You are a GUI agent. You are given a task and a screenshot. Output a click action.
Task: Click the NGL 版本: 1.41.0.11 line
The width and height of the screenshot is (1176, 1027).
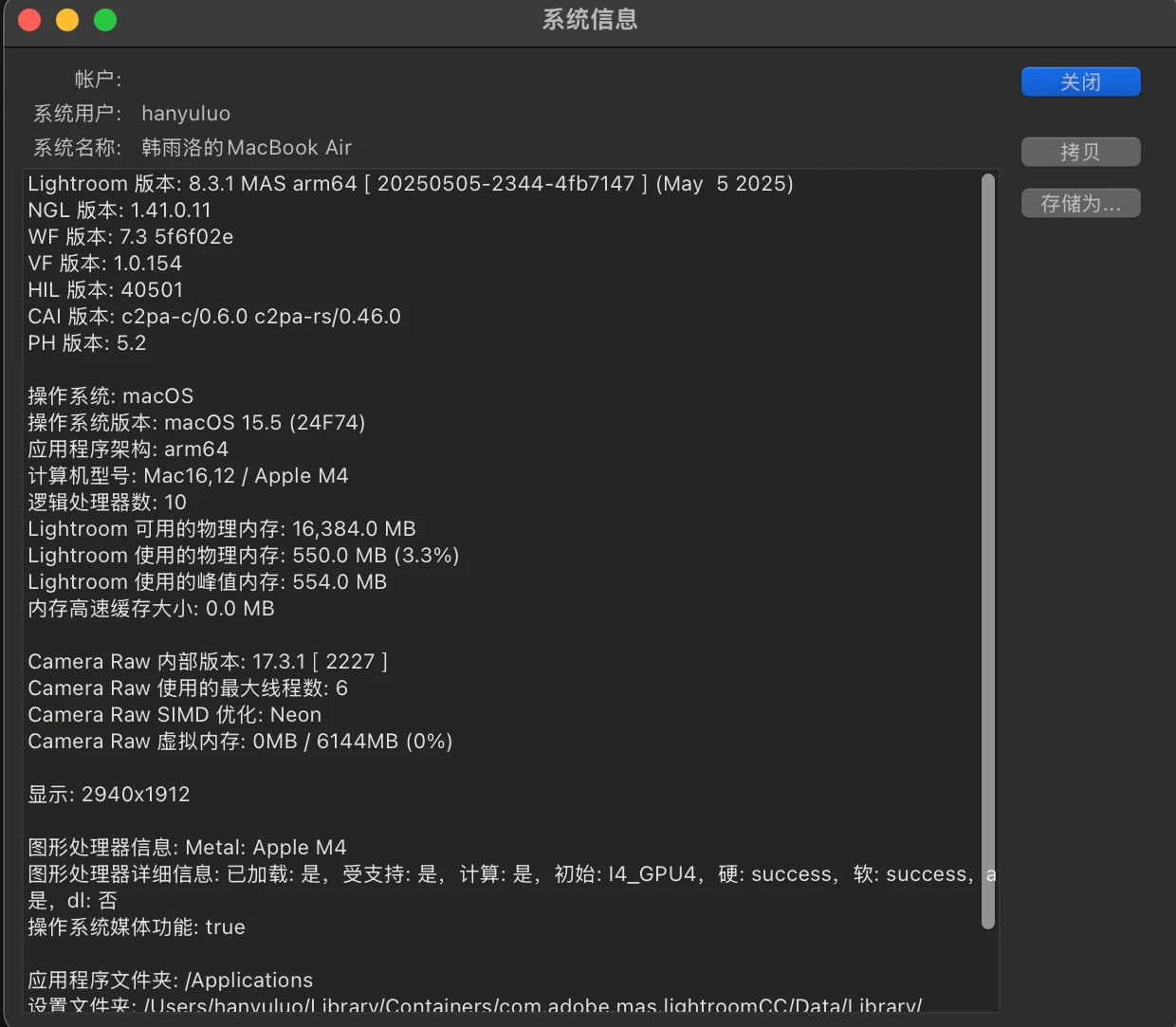click(119, 211)
